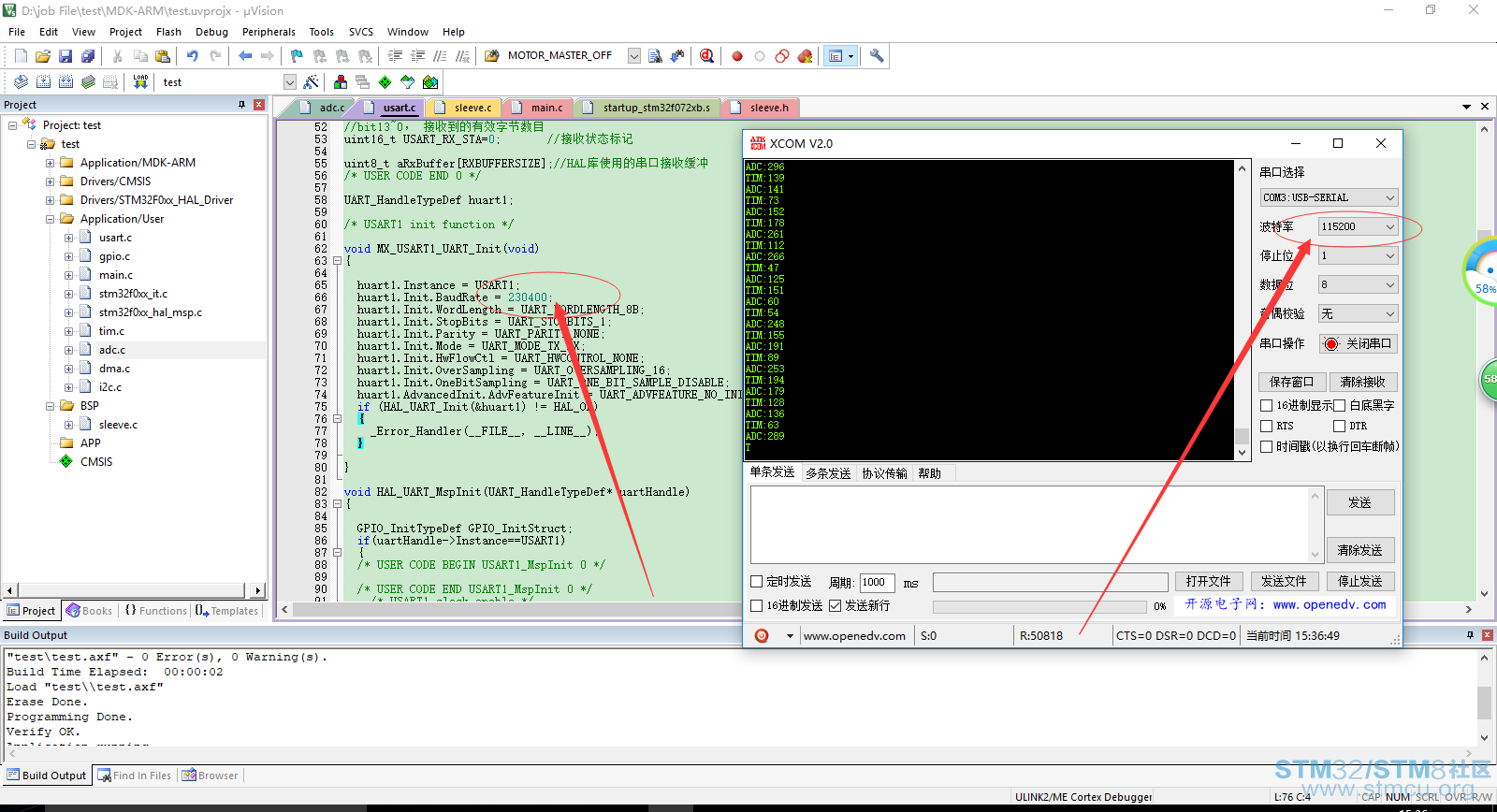The width and height of the screenshot is (1497, 812).
Task: Insert a breakpoint with the red dot
Action: (737, 56)
